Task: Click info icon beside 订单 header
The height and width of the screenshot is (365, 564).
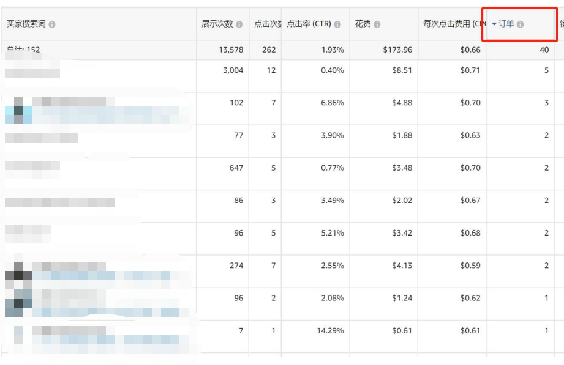Action: (x=520, y=24)
